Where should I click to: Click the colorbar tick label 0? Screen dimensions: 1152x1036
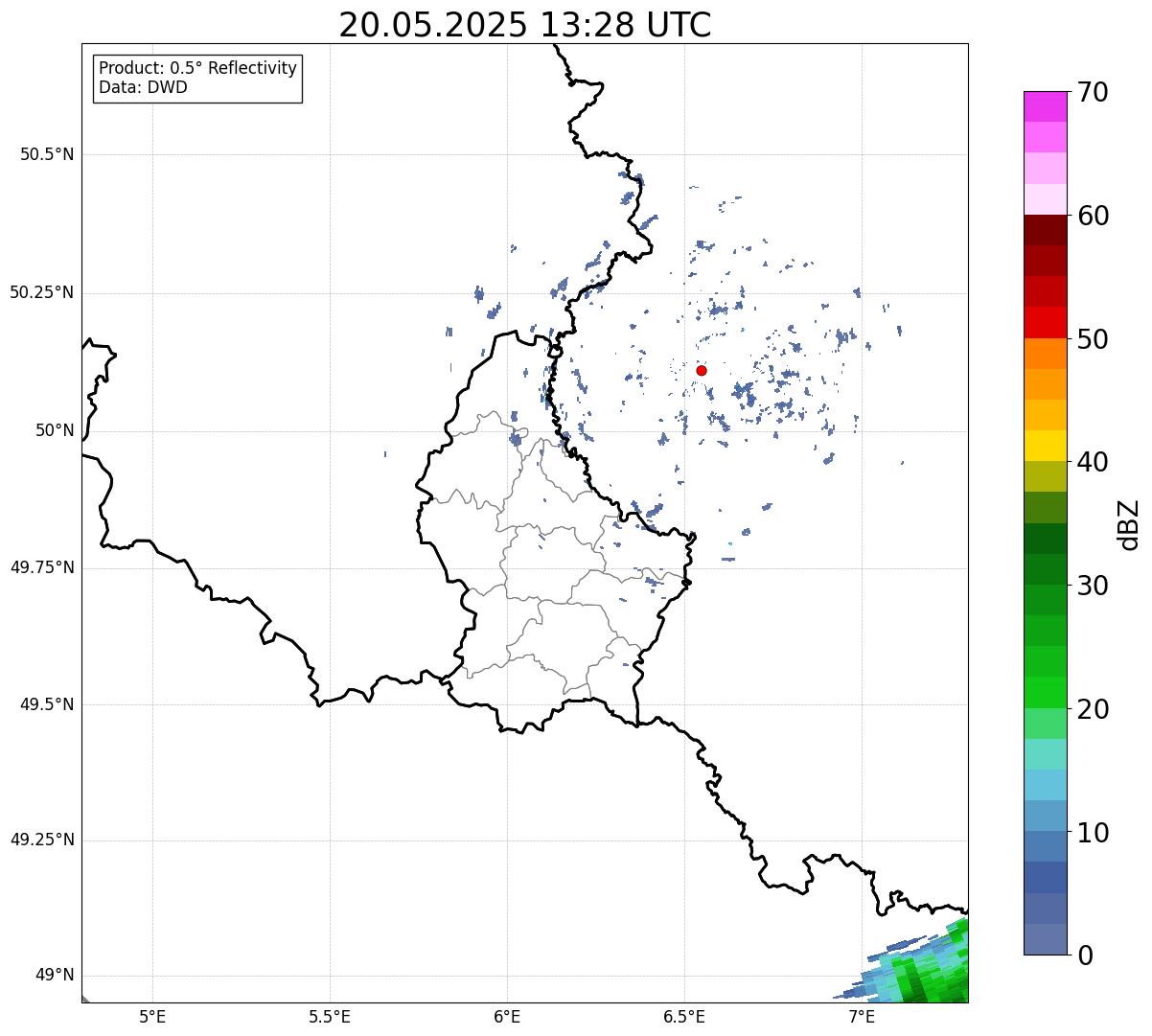[x=1085, y=955]
